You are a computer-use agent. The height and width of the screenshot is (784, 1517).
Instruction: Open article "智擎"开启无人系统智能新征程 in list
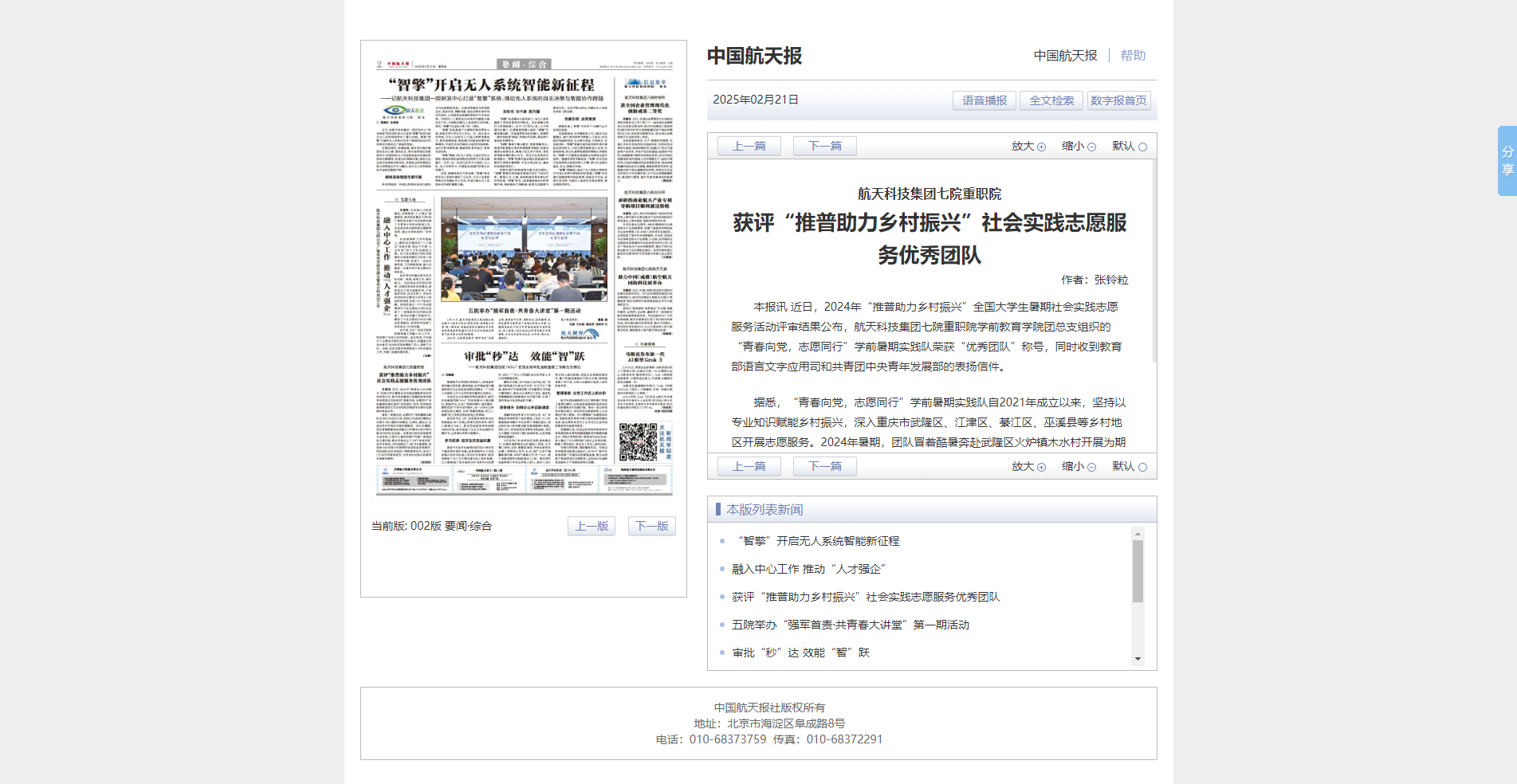[815, 541]
